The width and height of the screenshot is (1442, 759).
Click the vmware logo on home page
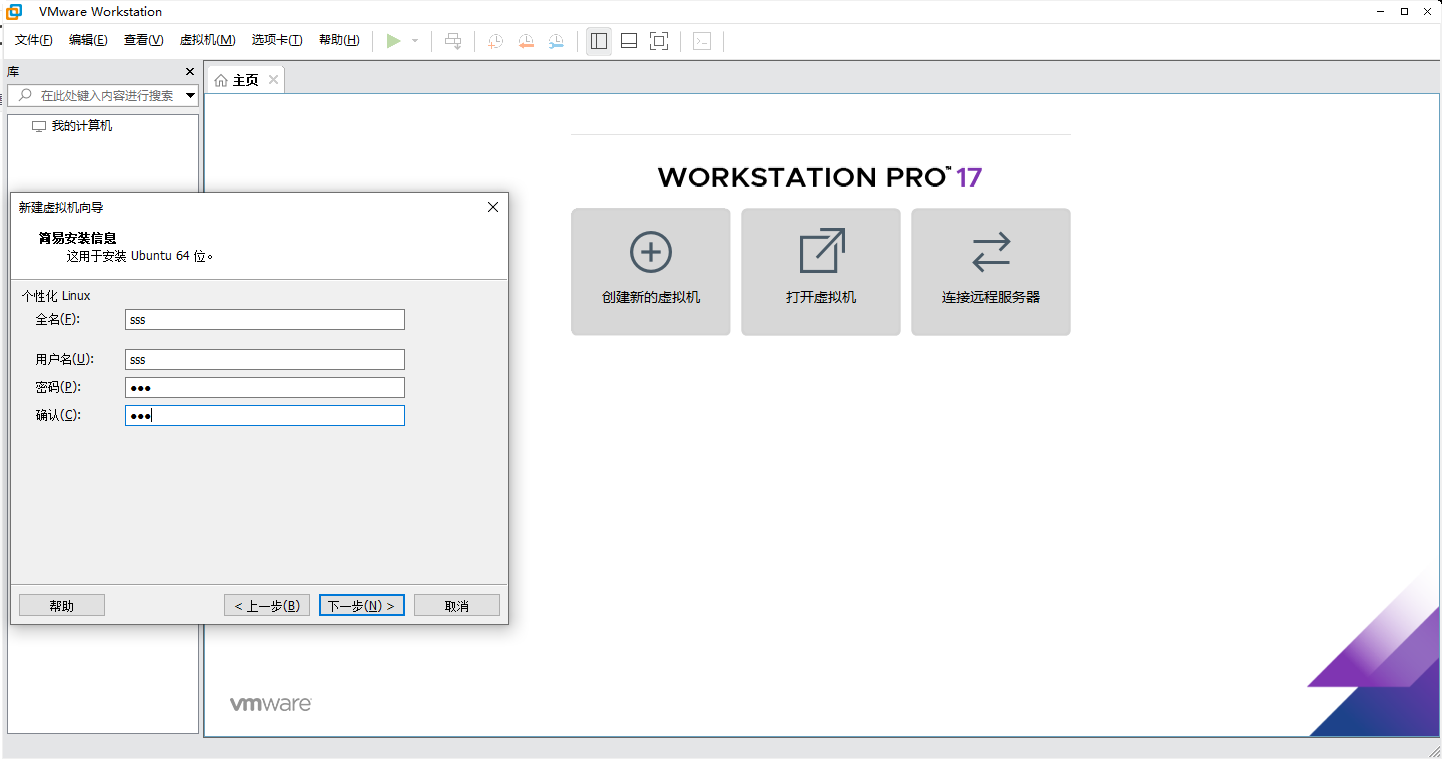[271, 704]
